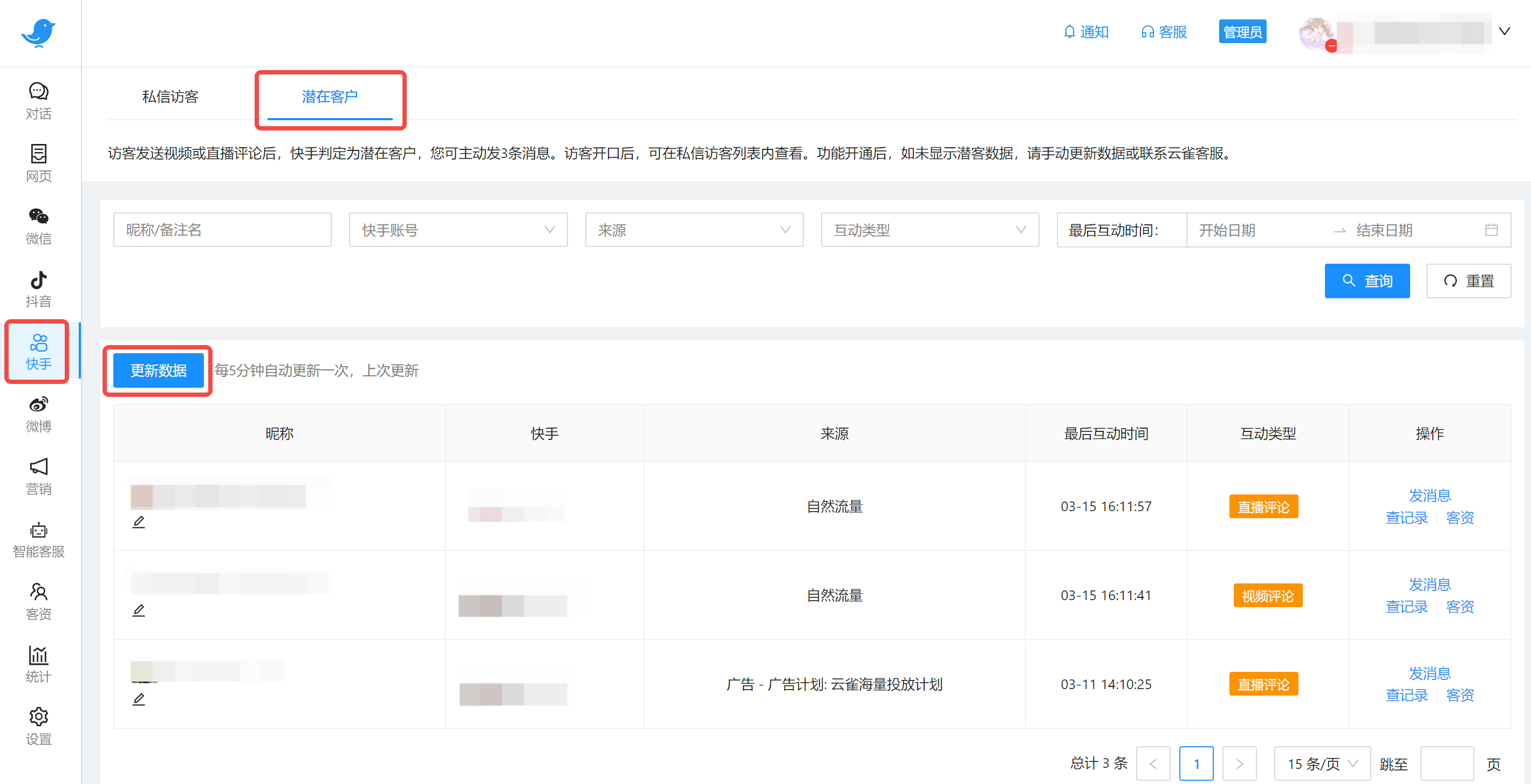
Task: Click the 昵称/备注名 input field
Action: [x=222, y=230]
